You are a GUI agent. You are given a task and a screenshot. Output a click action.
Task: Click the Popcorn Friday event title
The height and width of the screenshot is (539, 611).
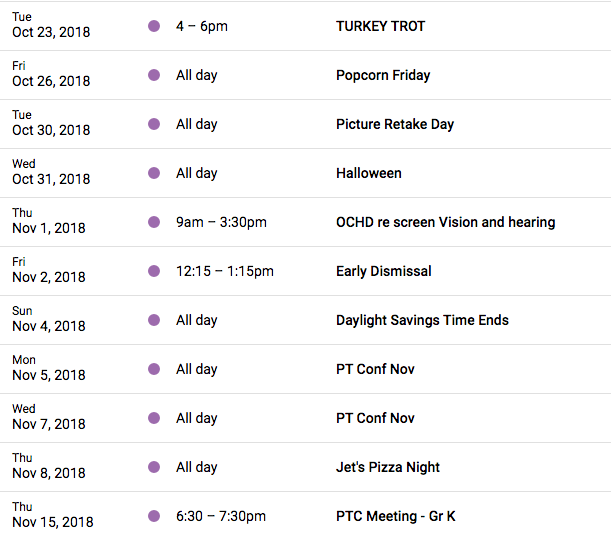pyautogui.click(x=383, y=75)
